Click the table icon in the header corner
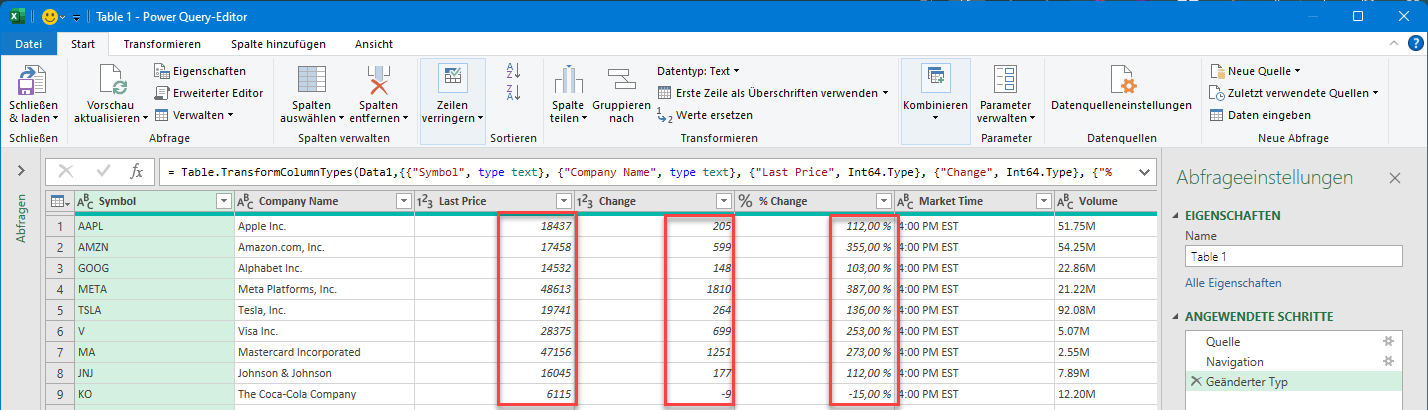This screenshot has height=410, width=1428. point(58,202)
